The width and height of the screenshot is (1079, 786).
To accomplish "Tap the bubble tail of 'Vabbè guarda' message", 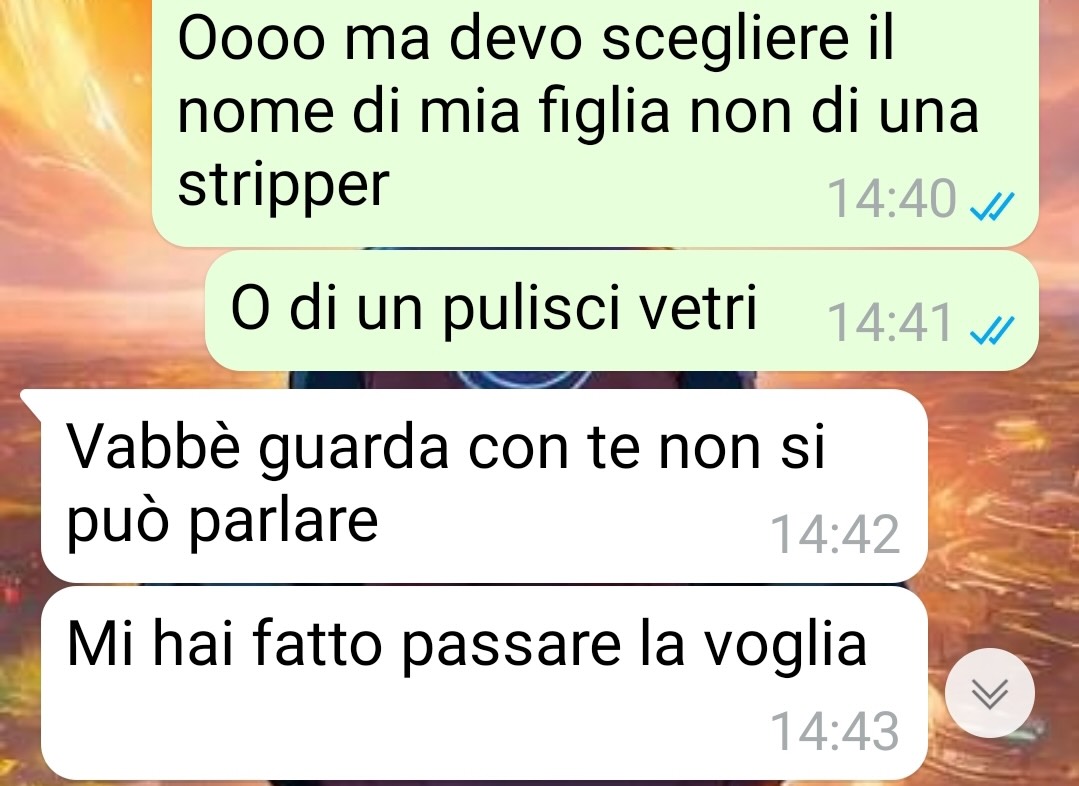I will [32, 400].
